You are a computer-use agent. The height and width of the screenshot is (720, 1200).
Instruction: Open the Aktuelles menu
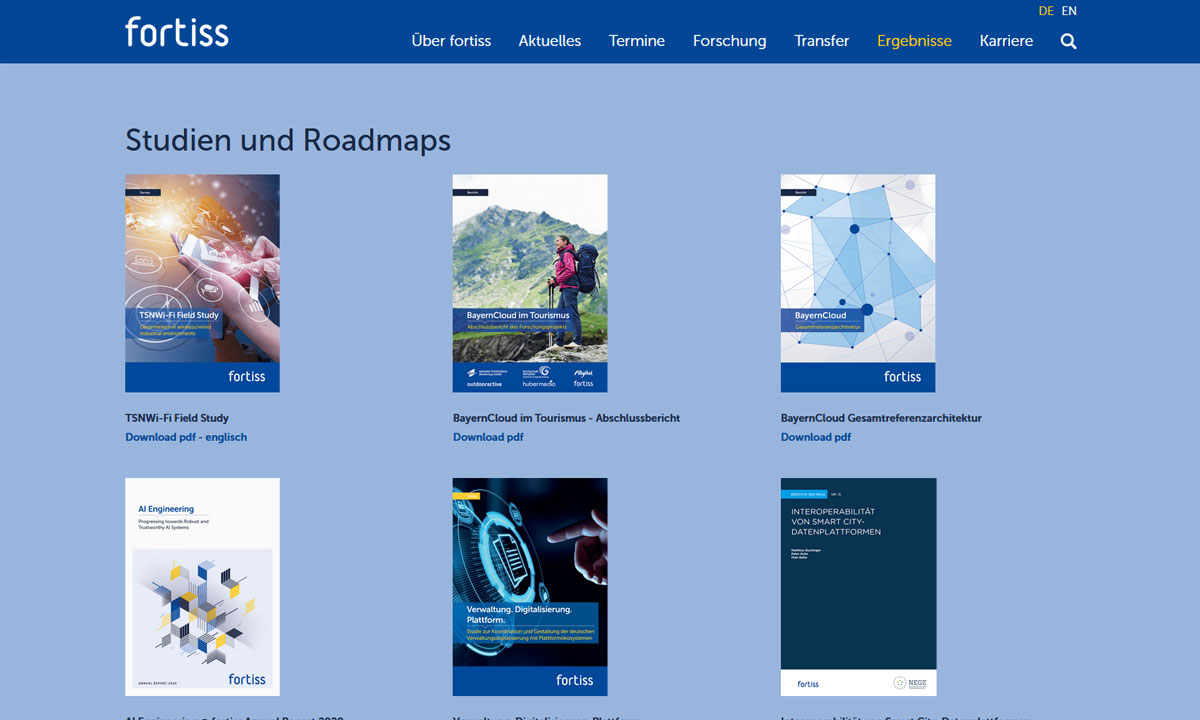(x=550, y=41)
